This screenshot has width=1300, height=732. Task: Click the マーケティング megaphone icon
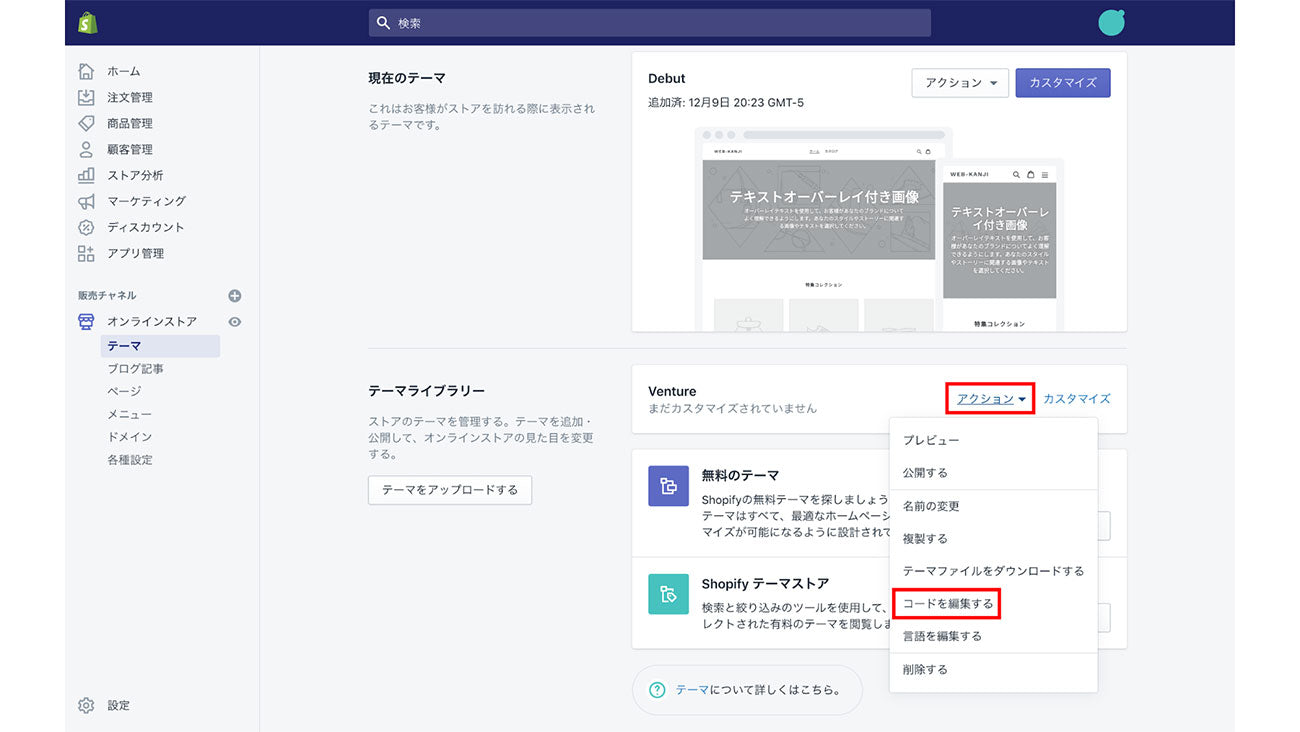[x=86, y=201]
